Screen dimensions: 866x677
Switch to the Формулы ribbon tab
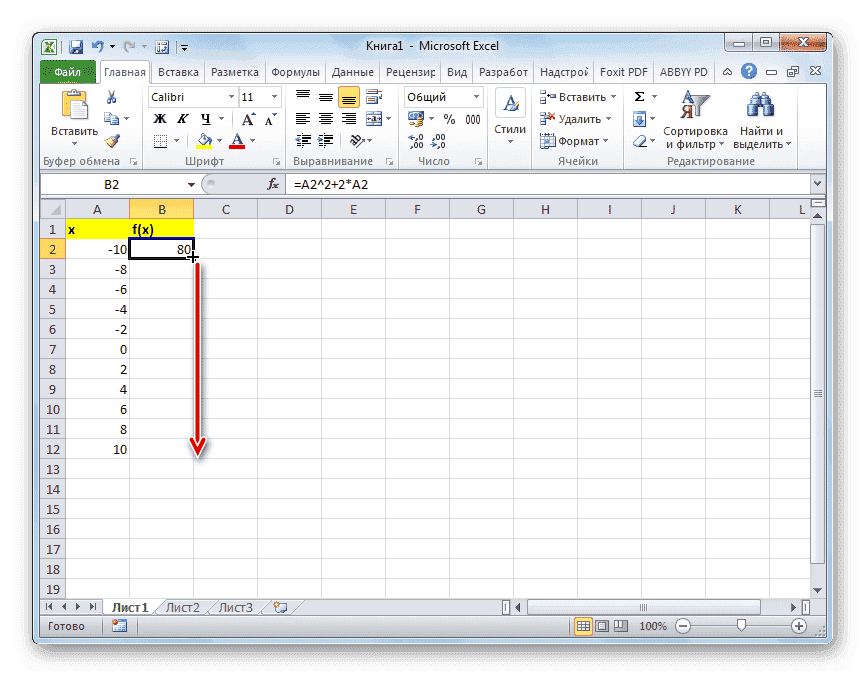[x=295, y=72]
